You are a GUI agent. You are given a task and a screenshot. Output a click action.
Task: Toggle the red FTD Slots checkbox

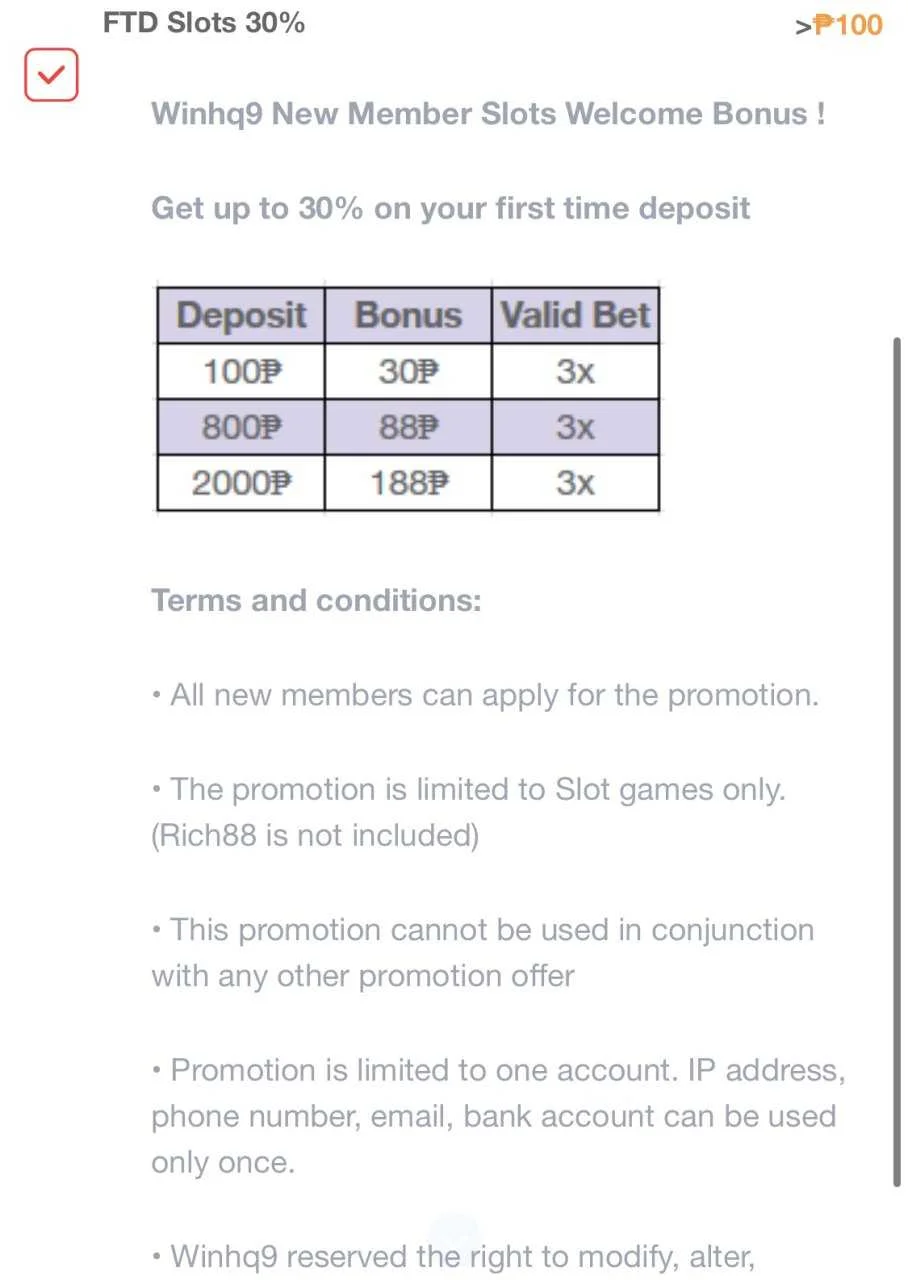tap(51, 75)
